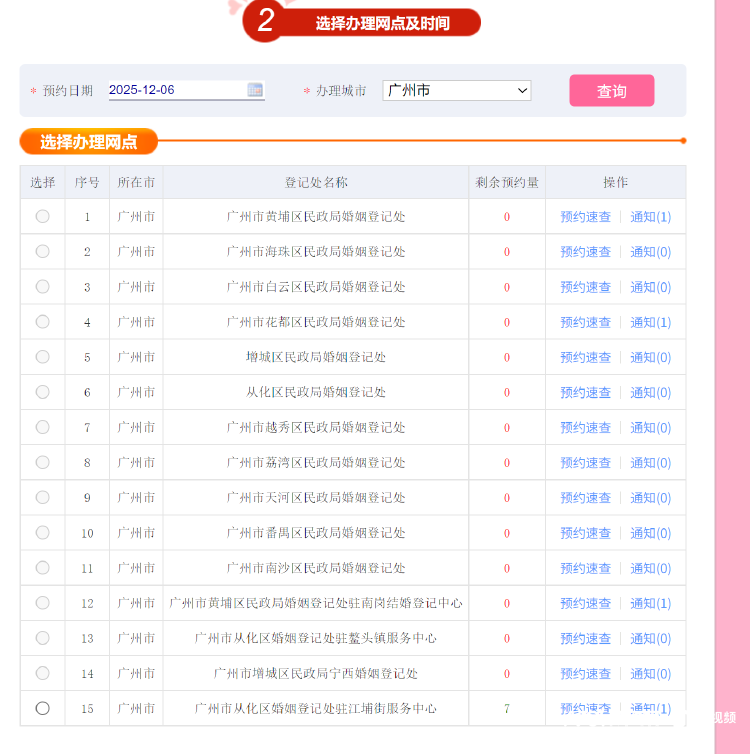Select radio button for 从化区民政局婚姻登记处

[x=42, y=392]
